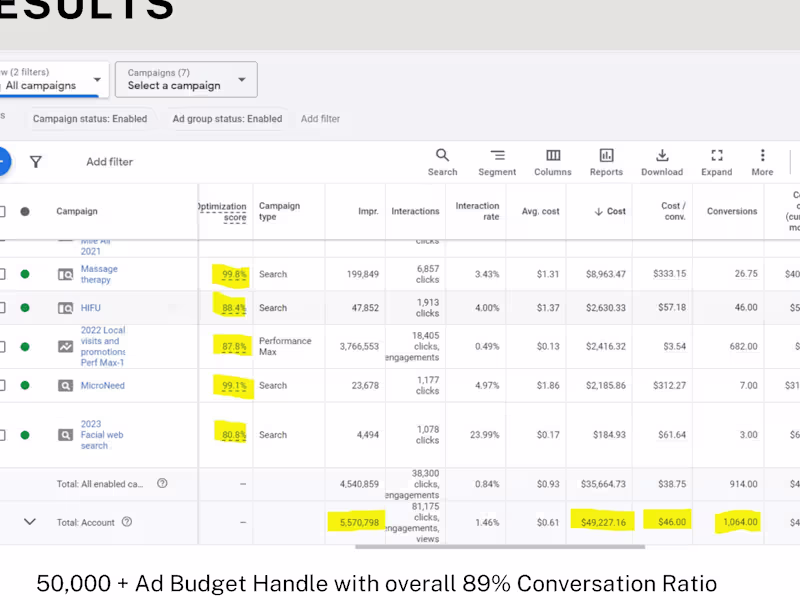Image resolution: width=800 pixels, height=600 pixels.
Task: Sort by Interaction rate column header
Action: coord(477,211)
